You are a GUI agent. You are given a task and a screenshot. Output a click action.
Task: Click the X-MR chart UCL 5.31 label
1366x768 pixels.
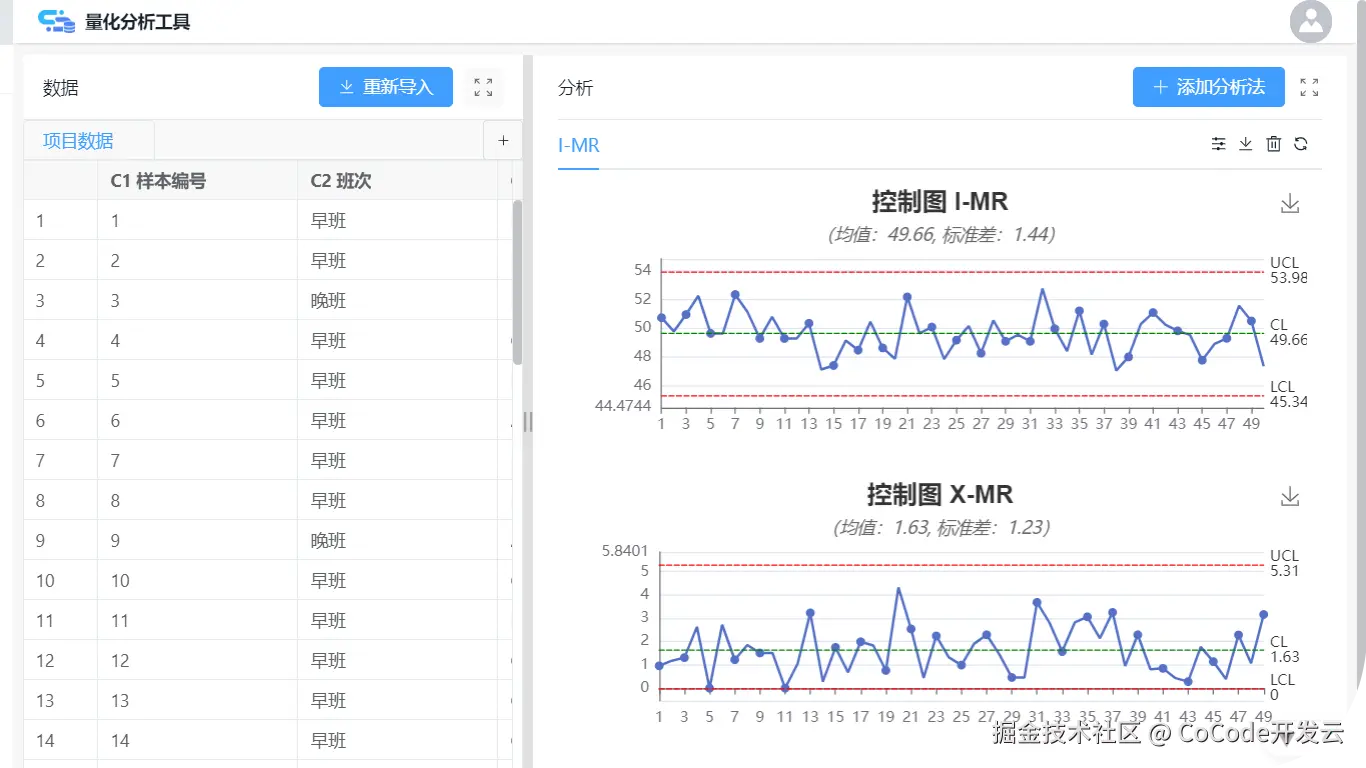tap(1284, 563)
